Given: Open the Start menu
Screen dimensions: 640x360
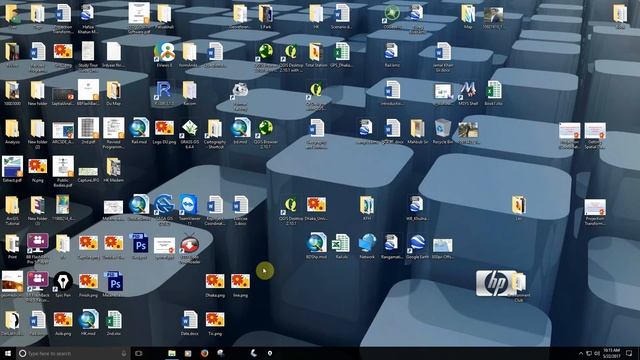Looking at the screenshot, I should [8, 353].
